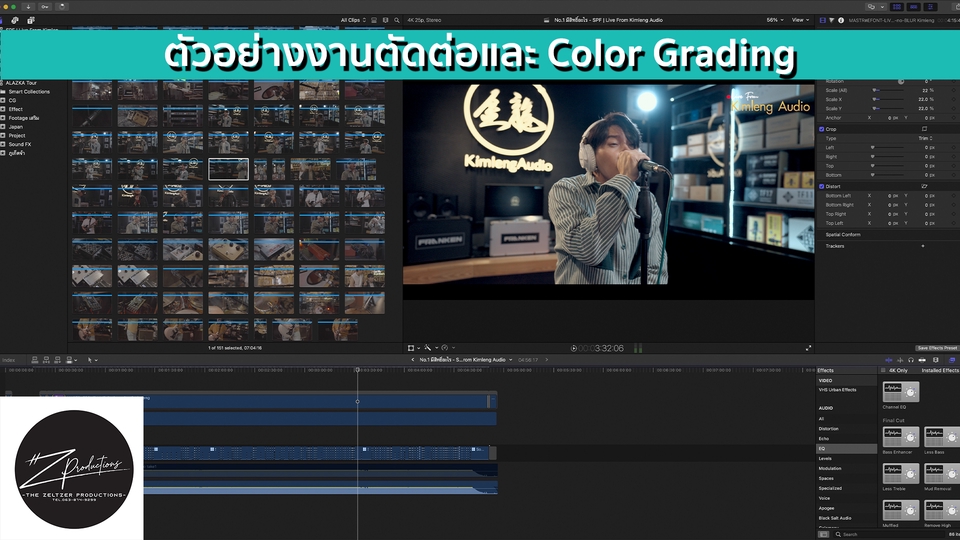
Task: Toggle the Crop checkbox in inspector
Action: tap(822, 129)
